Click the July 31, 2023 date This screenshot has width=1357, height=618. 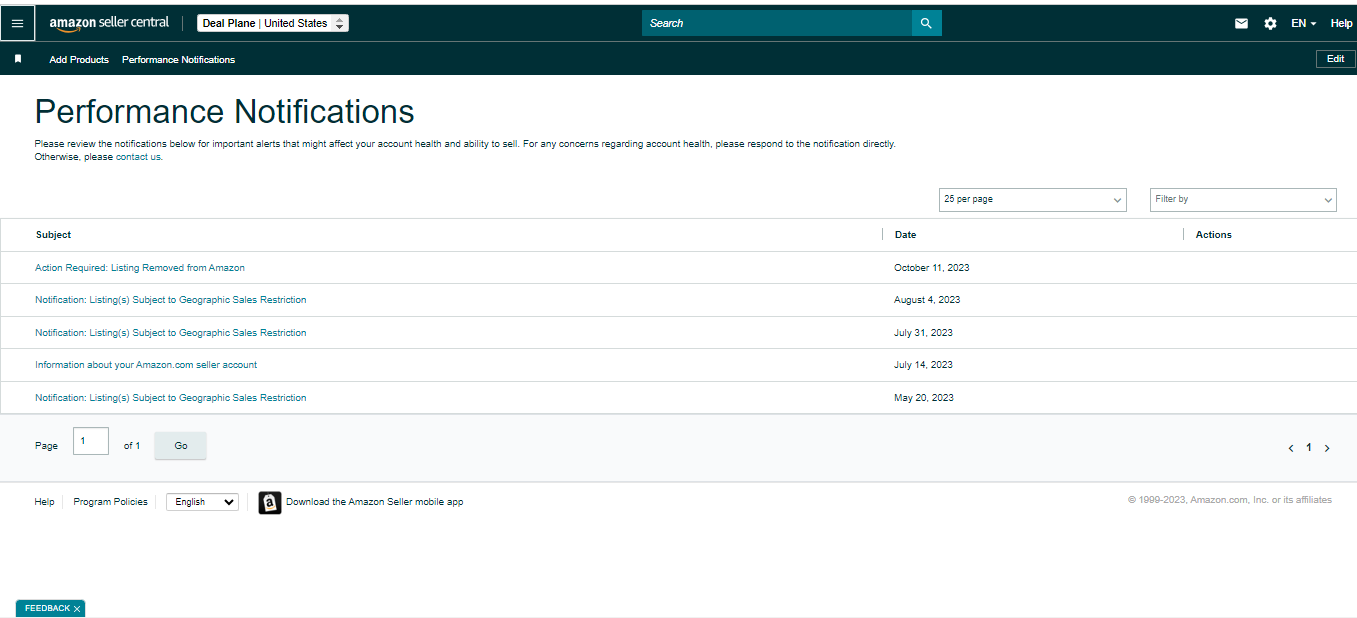[923, 333]
